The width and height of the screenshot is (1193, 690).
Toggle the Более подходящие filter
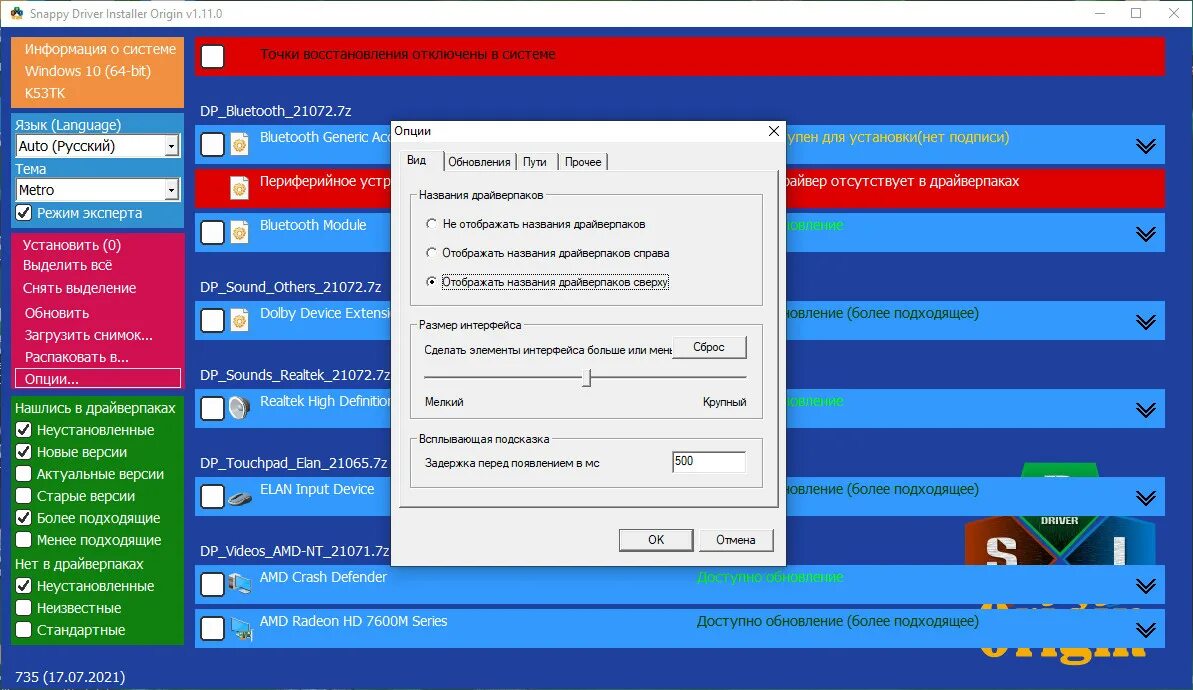click(x=24, y=518)
